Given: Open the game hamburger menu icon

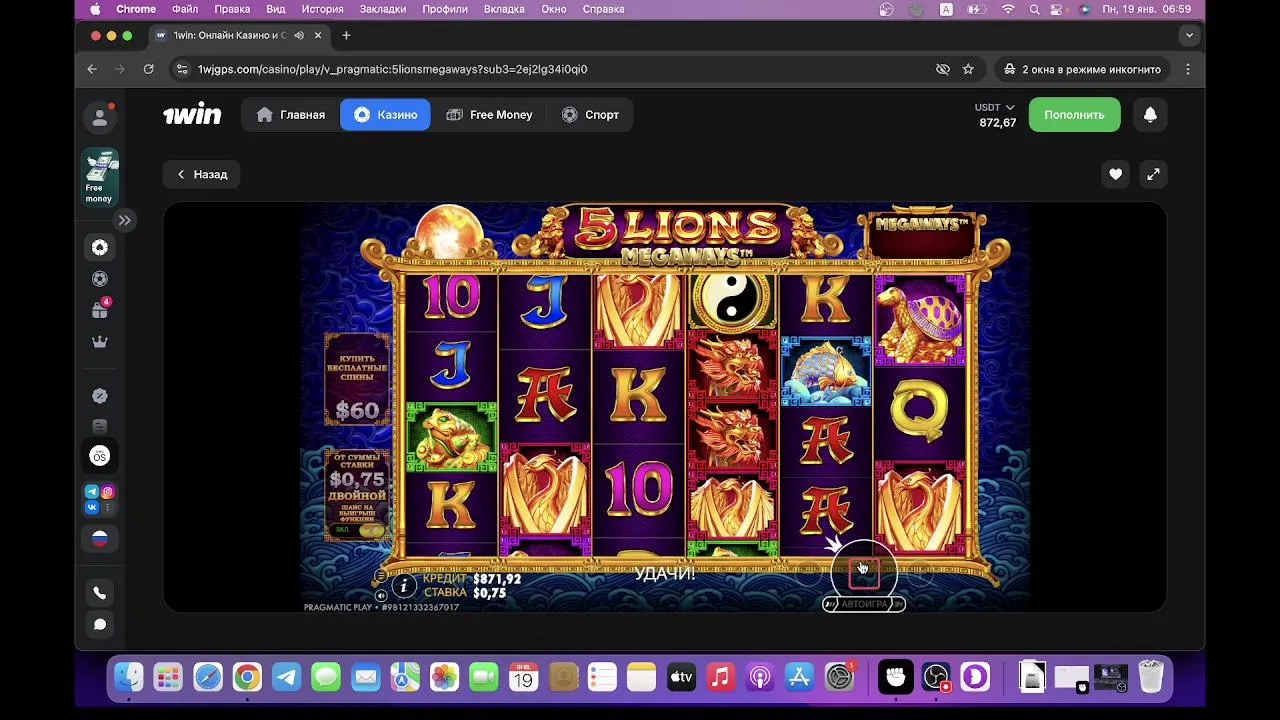Looking at the screenshot, I should tap(381, 576).
